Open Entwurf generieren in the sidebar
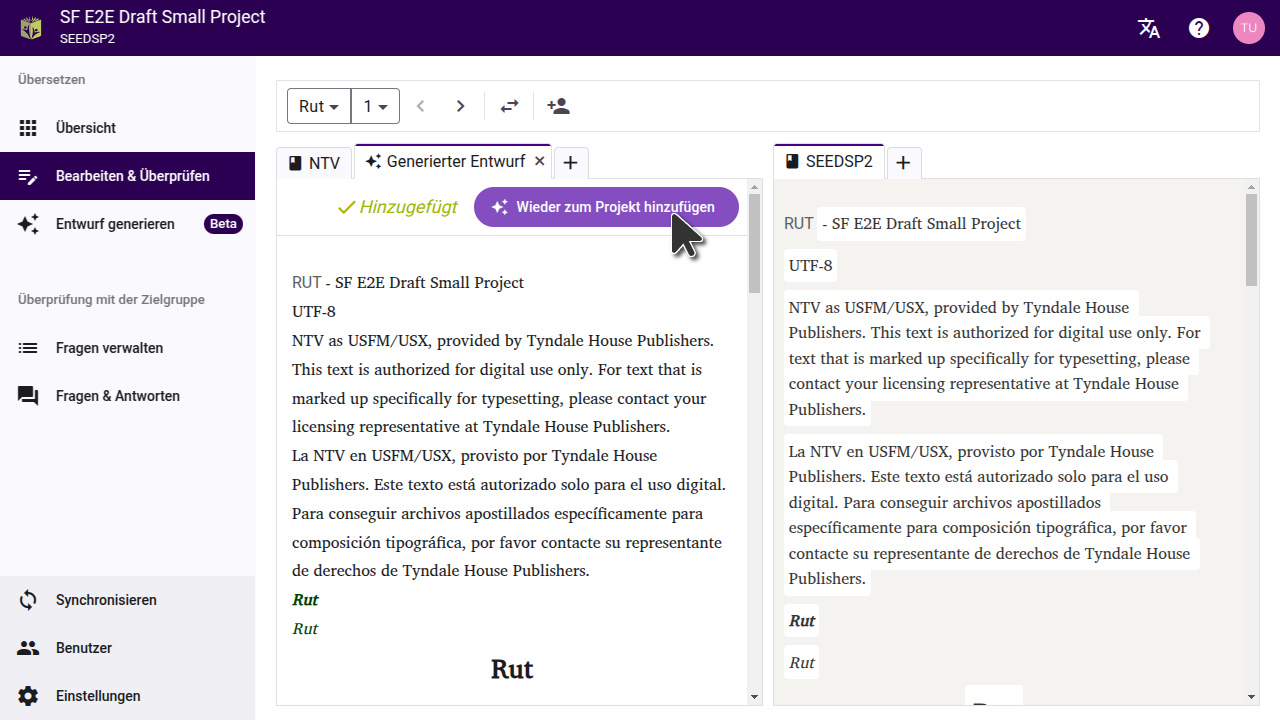Screen dimensions: 1280x720 click(115, 224)
